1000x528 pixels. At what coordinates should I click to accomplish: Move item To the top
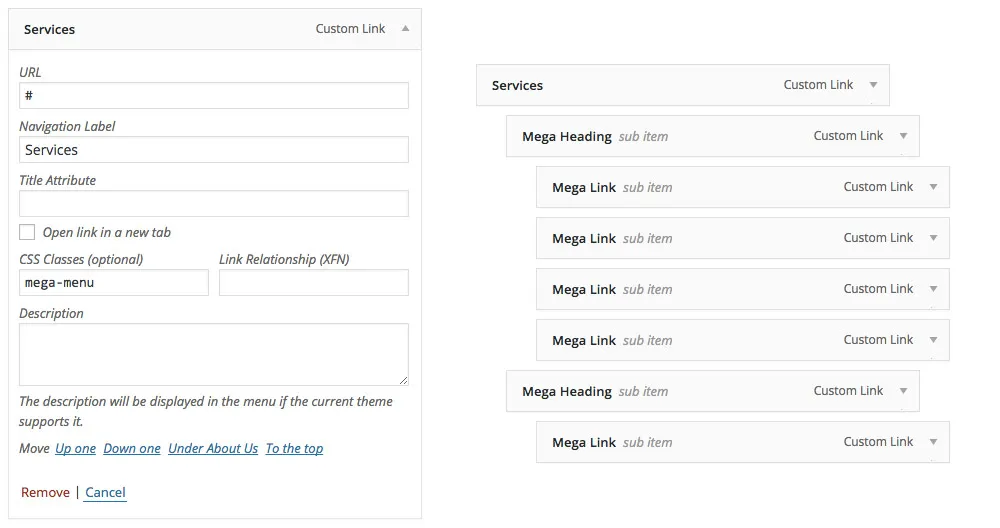pos(294,449)
